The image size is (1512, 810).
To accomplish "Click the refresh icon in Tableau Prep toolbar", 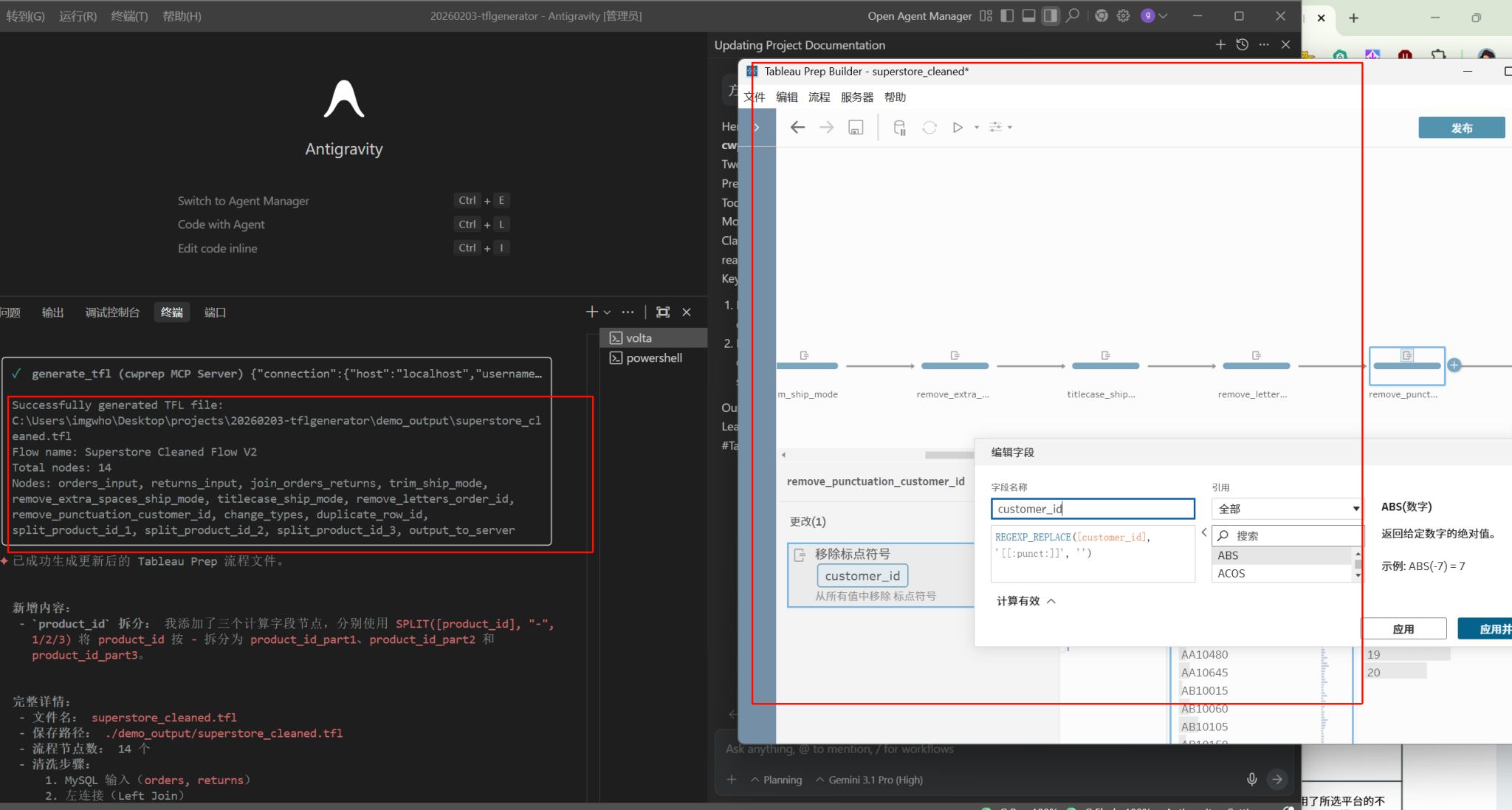I will click(929, 127).
